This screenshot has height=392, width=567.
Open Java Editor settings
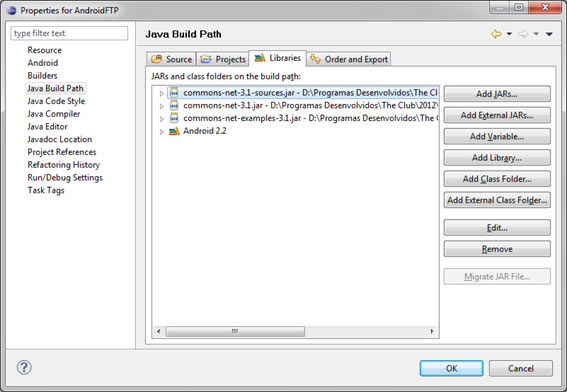tap(47, 127)
